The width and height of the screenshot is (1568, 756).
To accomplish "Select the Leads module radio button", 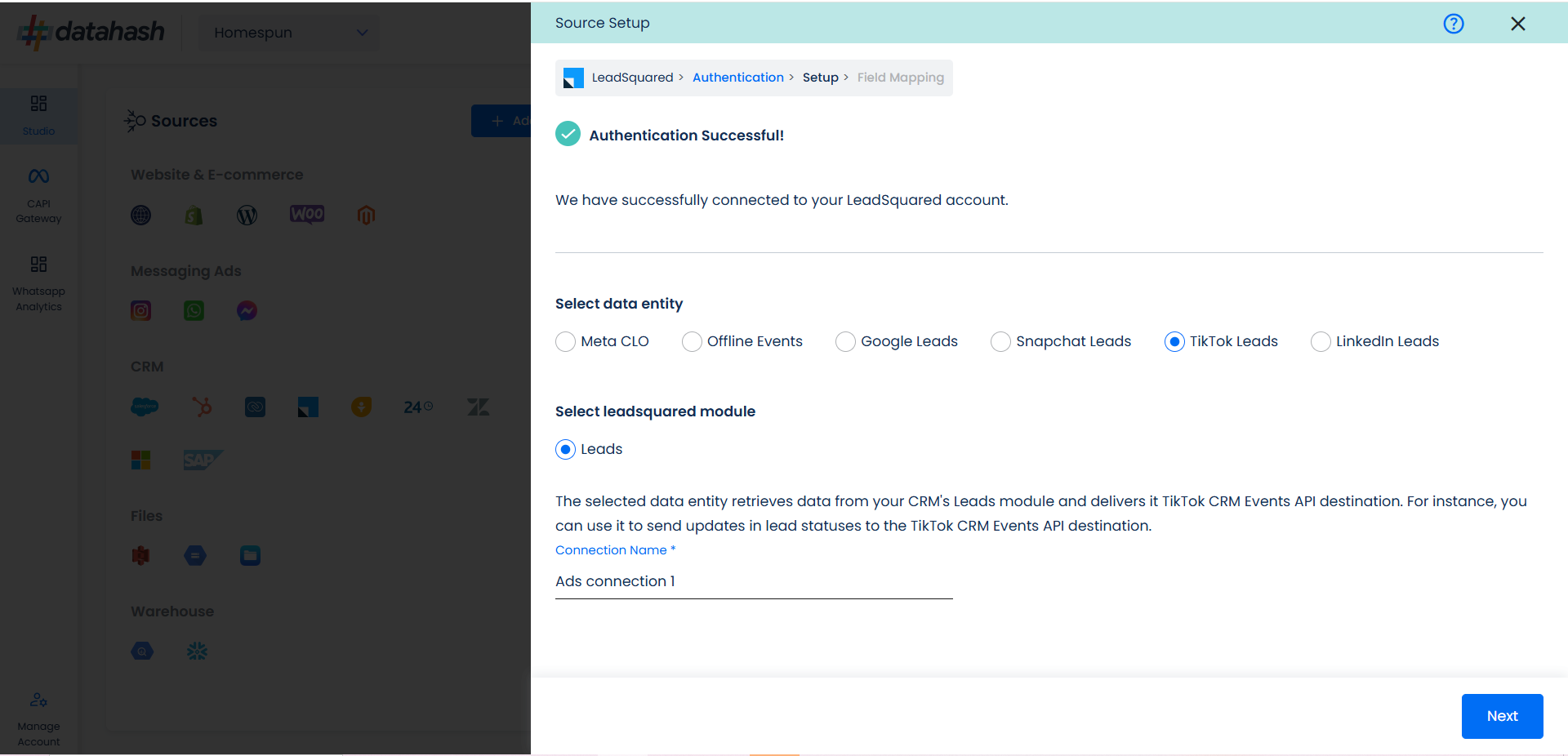I will 565,449.
